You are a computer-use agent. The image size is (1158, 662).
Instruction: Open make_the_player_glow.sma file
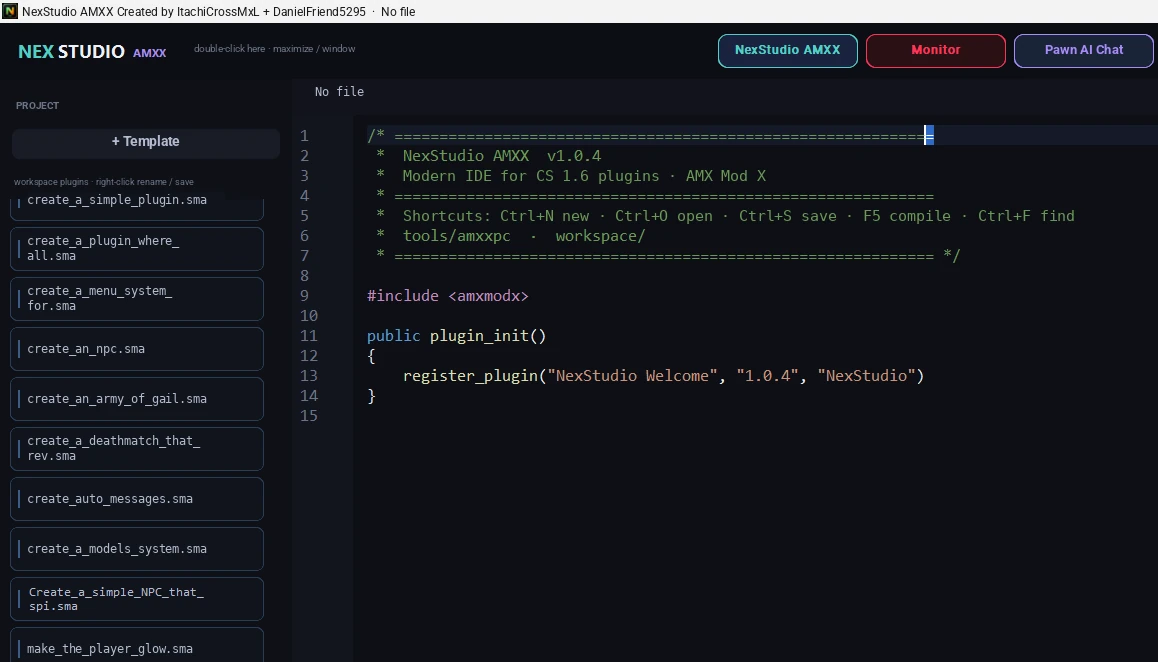[137, 646]
